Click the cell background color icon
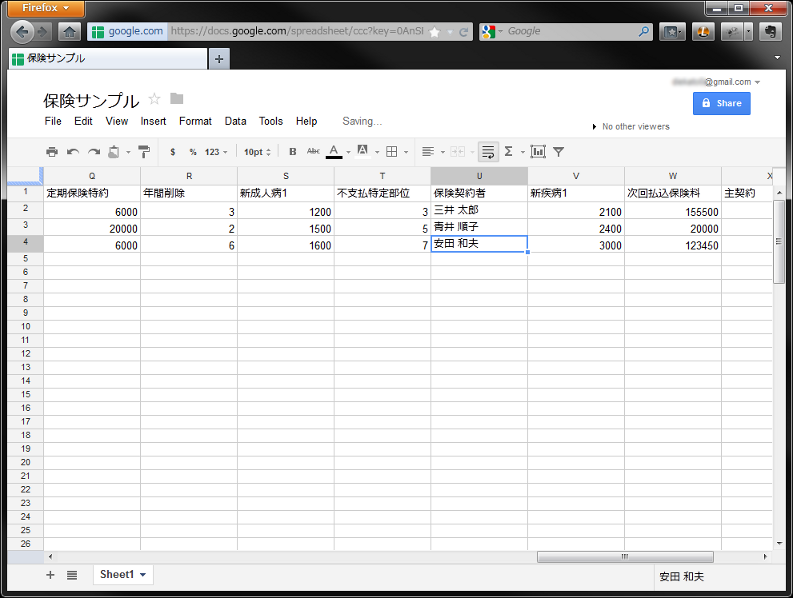 click(363, 151)
